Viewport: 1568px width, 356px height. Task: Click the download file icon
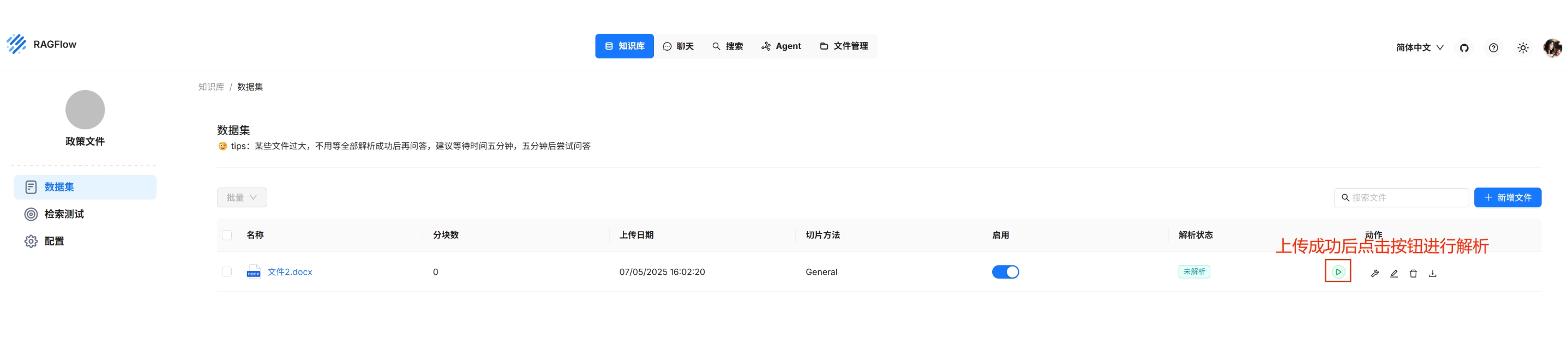click(1432, 273)
